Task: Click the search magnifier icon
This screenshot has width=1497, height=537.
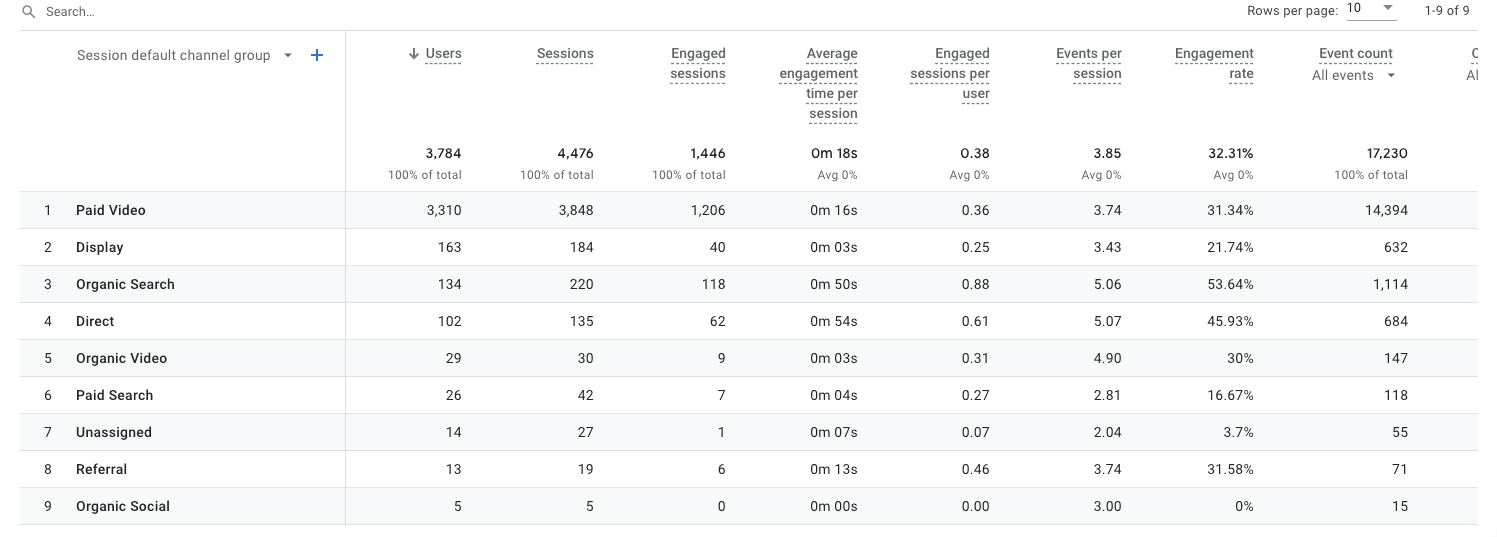Action: (x=29, y=12)
